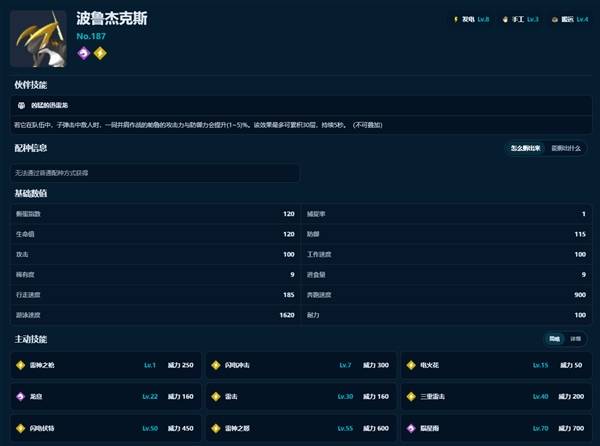The height and width of the screenshot is (446, 600).
Task: Click the electric icon of the Lv.7 skill
Action: (x=216, y=365)
